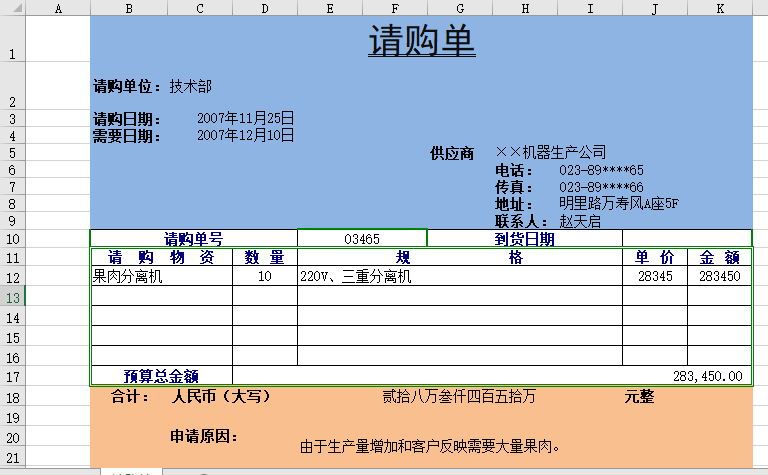The height and width of the screenshot is (475, 768).
Task: Select row 17 header
Action: 12,376
